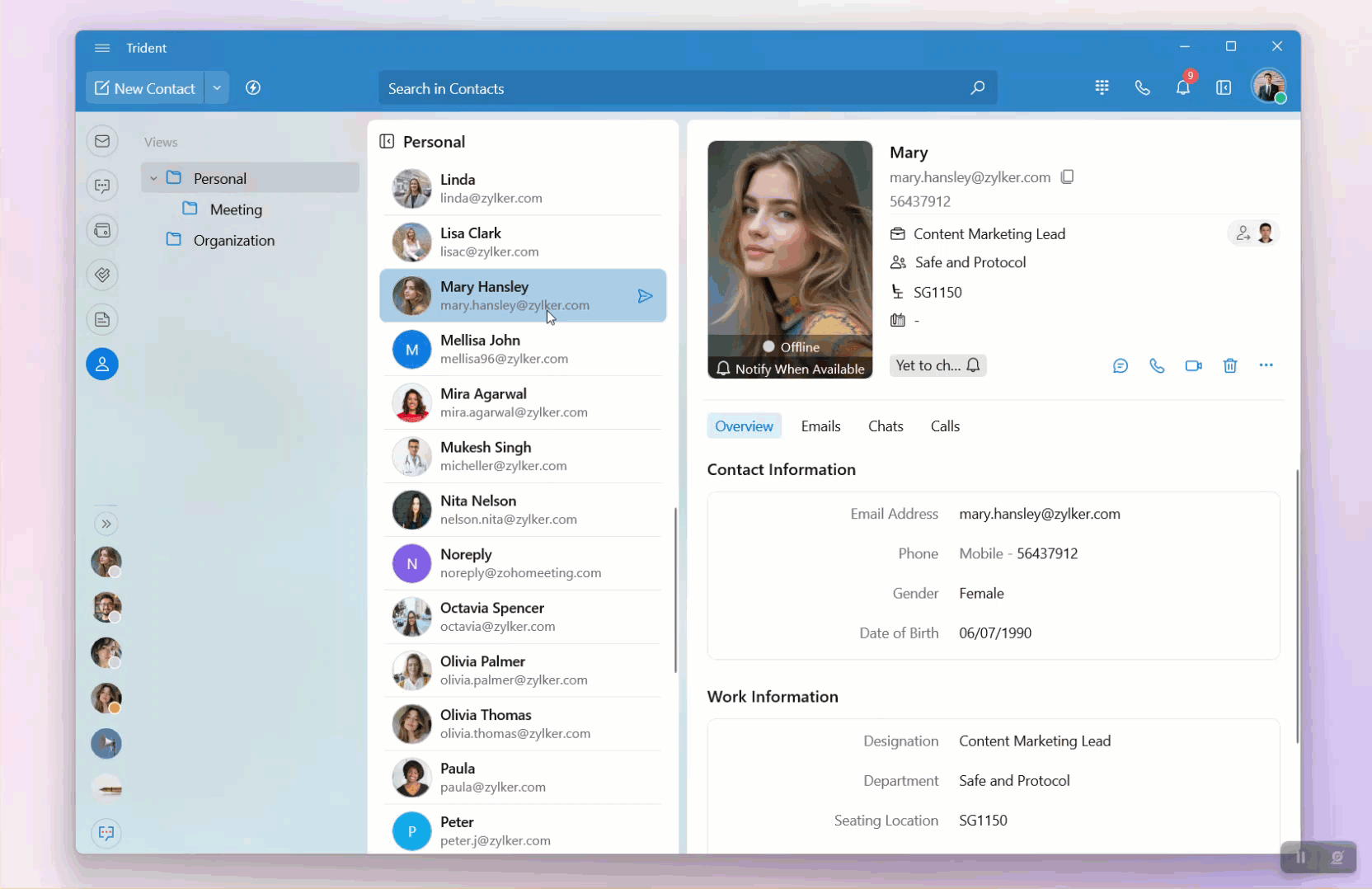Select the Paula contact
The width and height of the screenshot is (1372, 889).
pyautogui.click(x=523, y=778)
